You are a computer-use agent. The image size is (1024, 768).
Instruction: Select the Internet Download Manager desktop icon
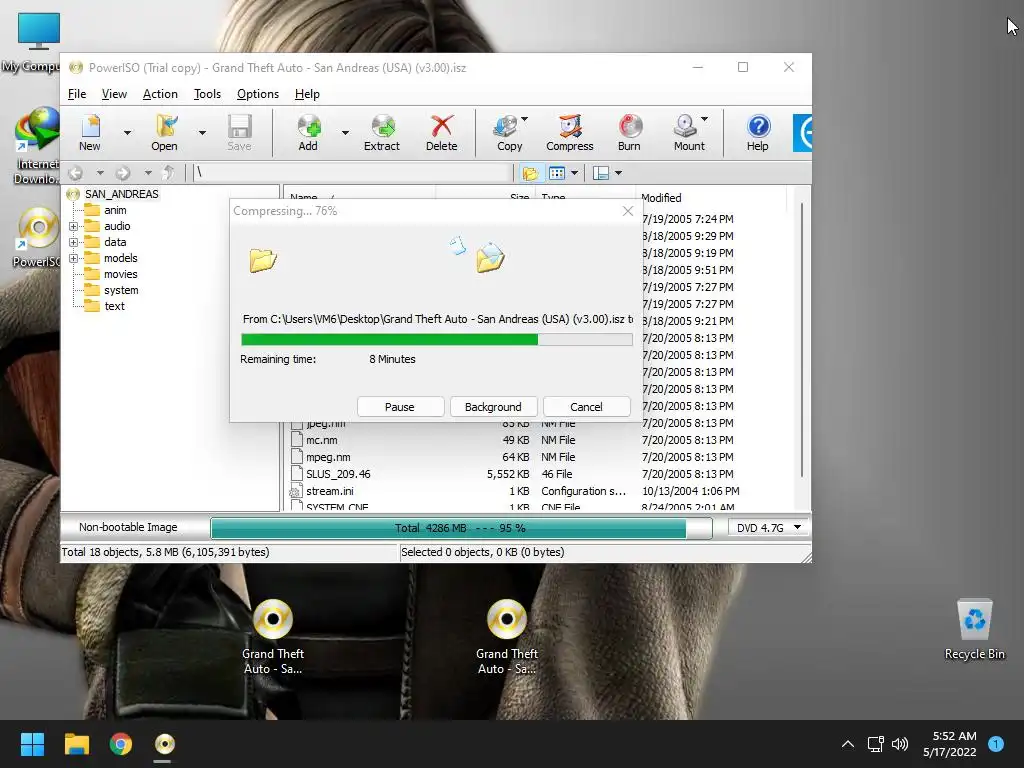[37, 146]
